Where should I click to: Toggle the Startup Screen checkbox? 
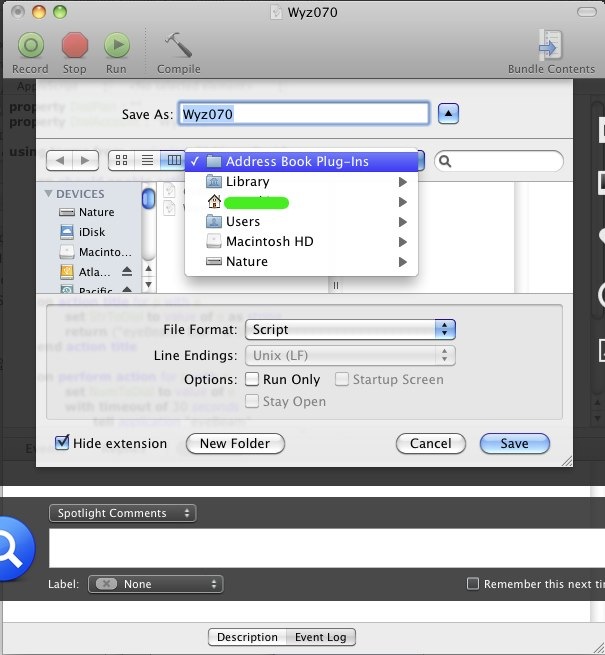click(x=342, y=379)
